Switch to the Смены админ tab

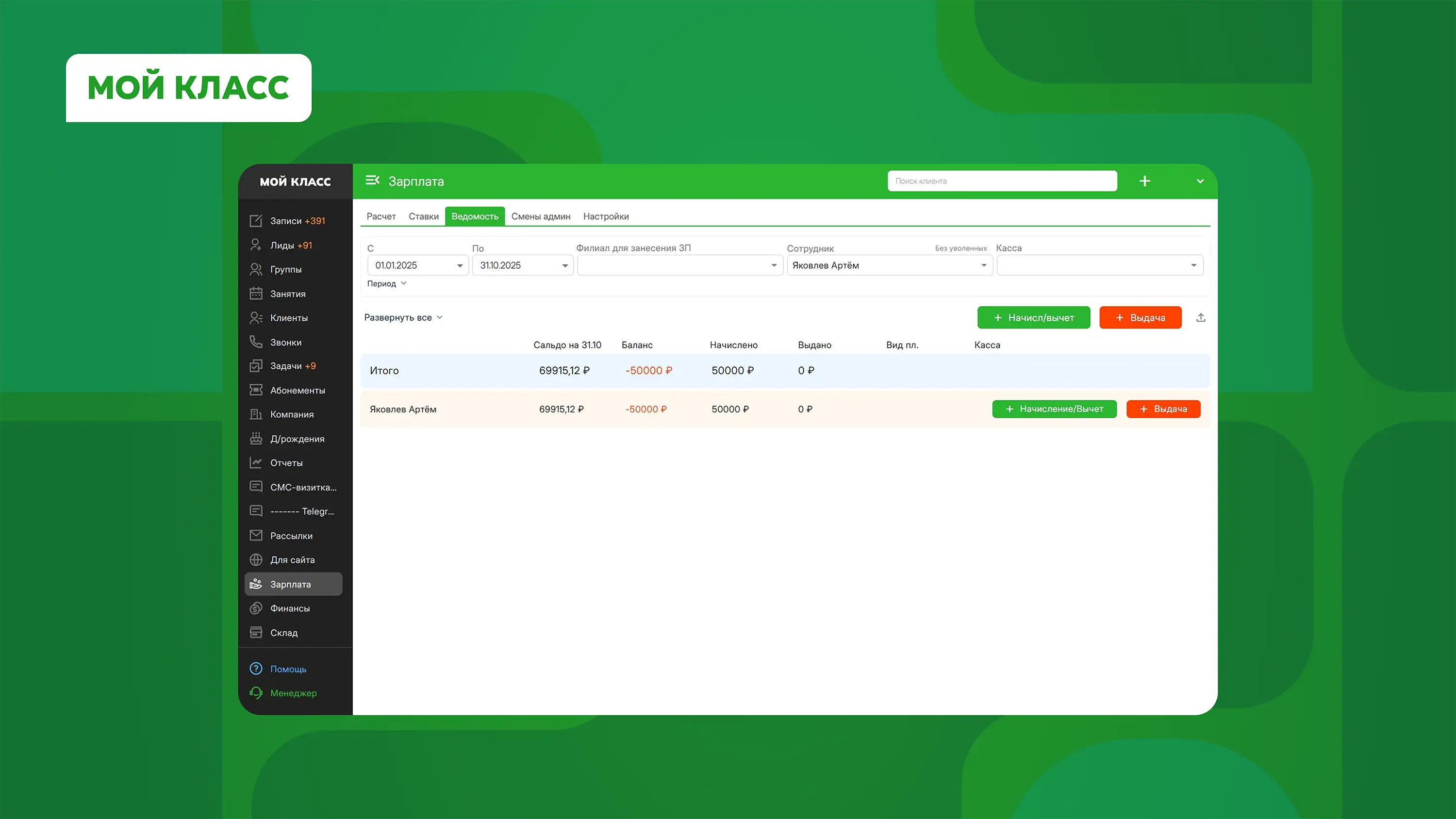540,216
